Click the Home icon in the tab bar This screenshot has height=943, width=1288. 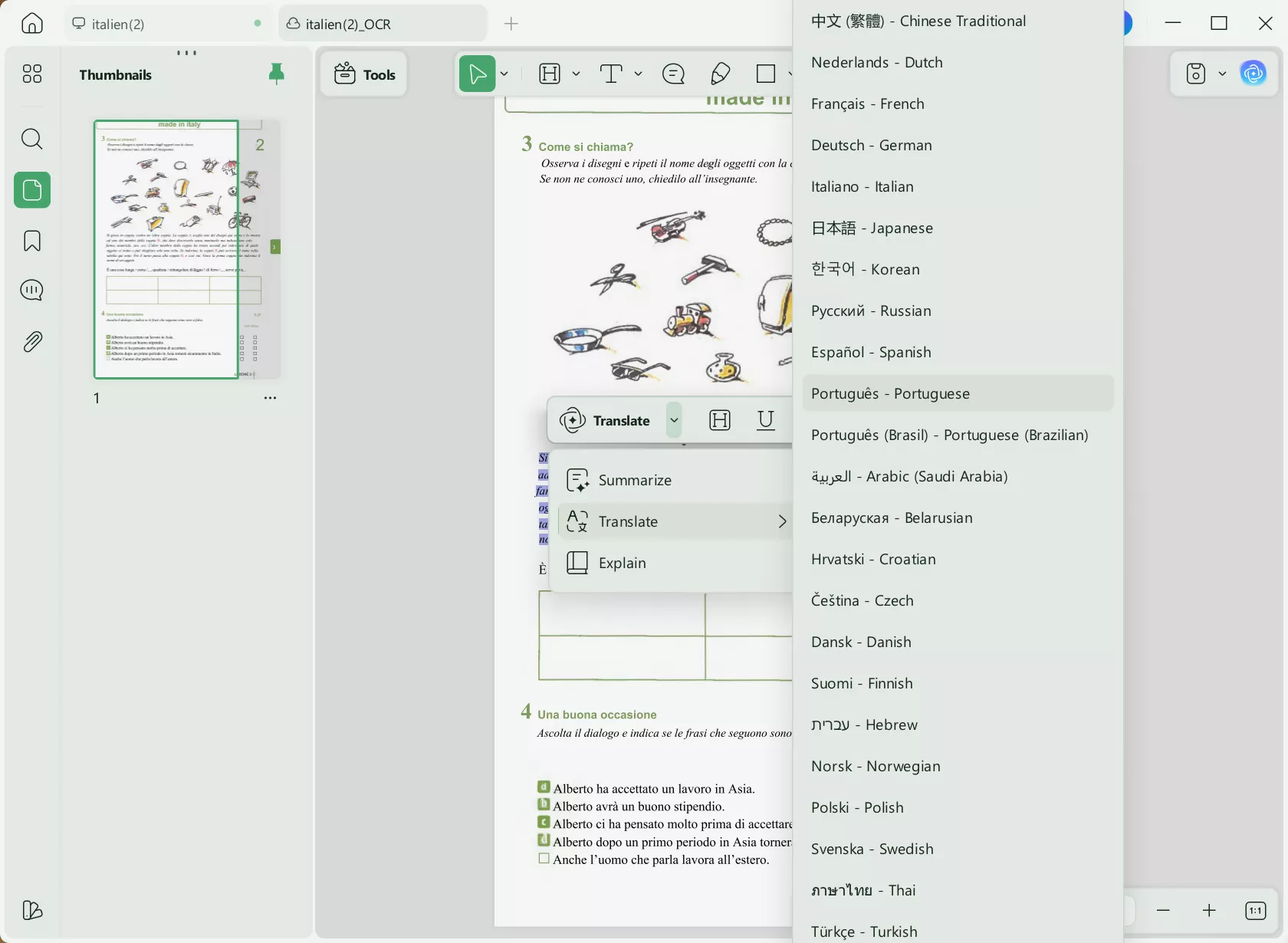click(32, 24)
